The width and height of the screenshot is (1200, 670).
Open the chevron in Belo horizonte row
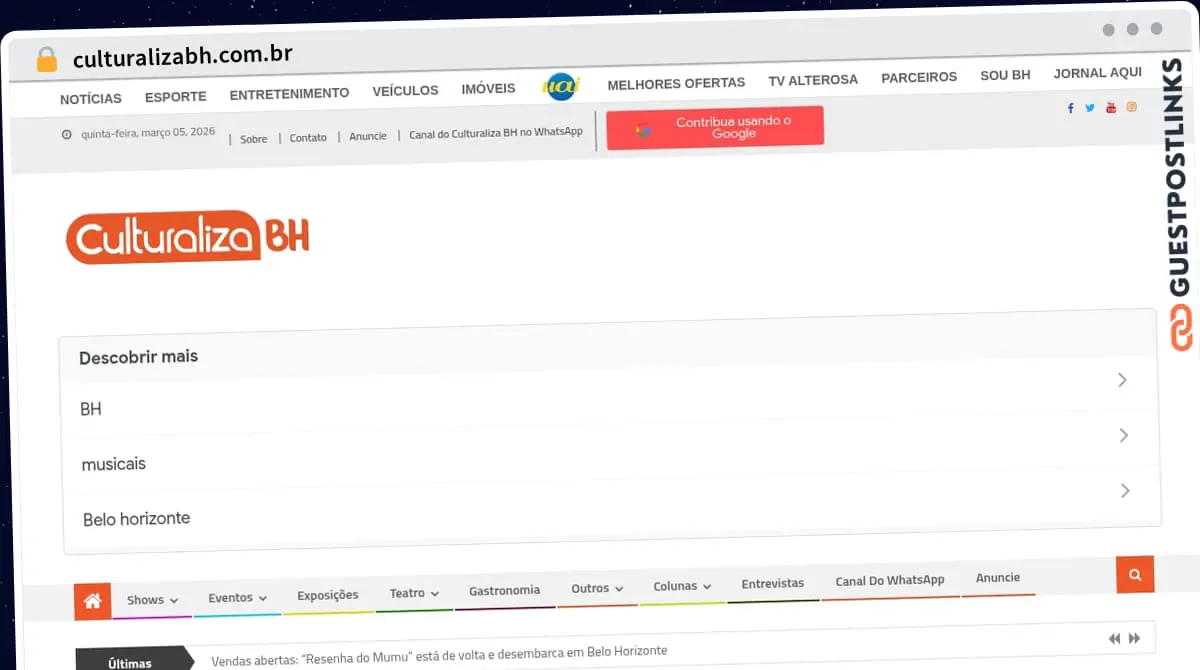(x=1125, y=490)
